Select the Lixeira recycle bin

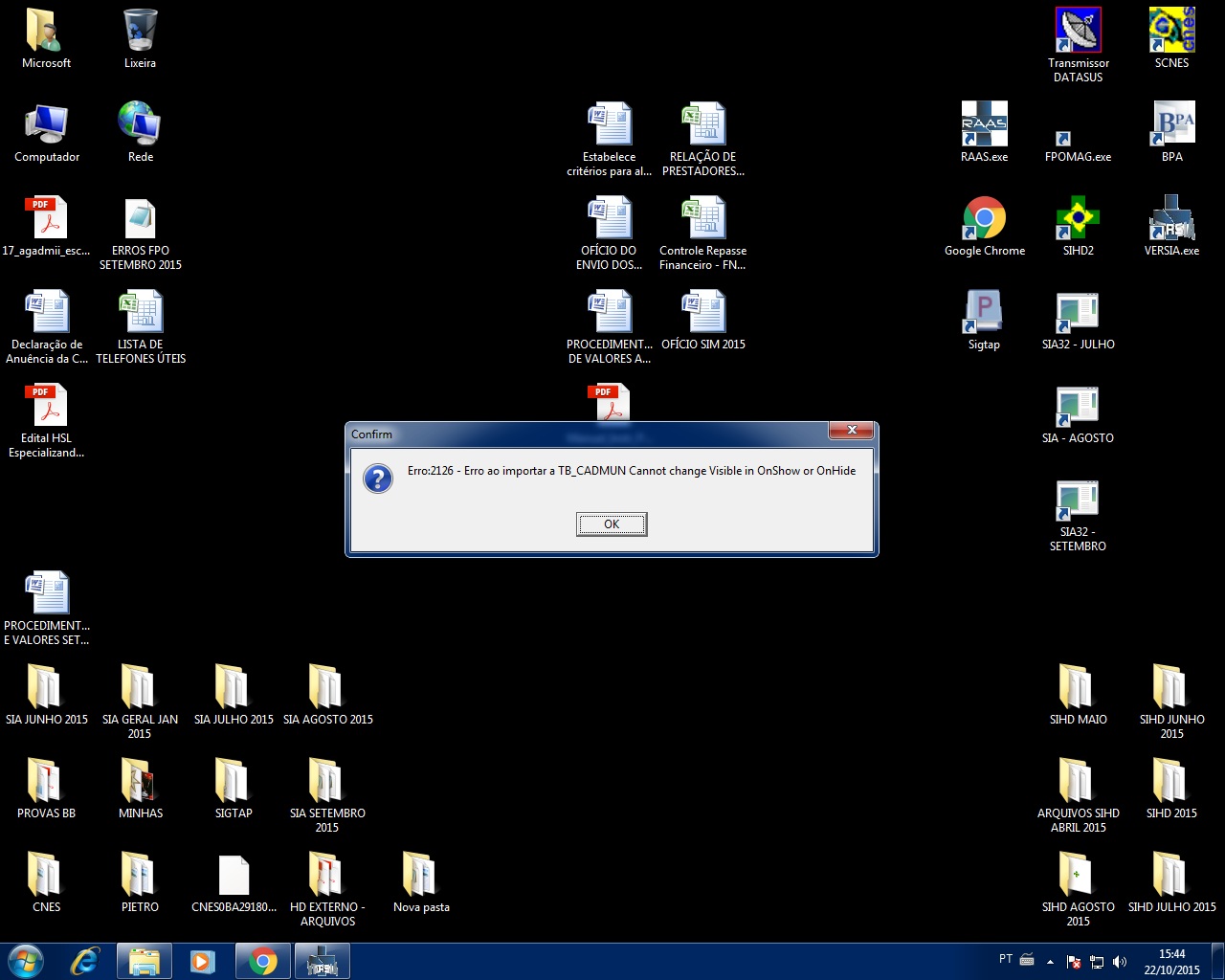[140, 31]
